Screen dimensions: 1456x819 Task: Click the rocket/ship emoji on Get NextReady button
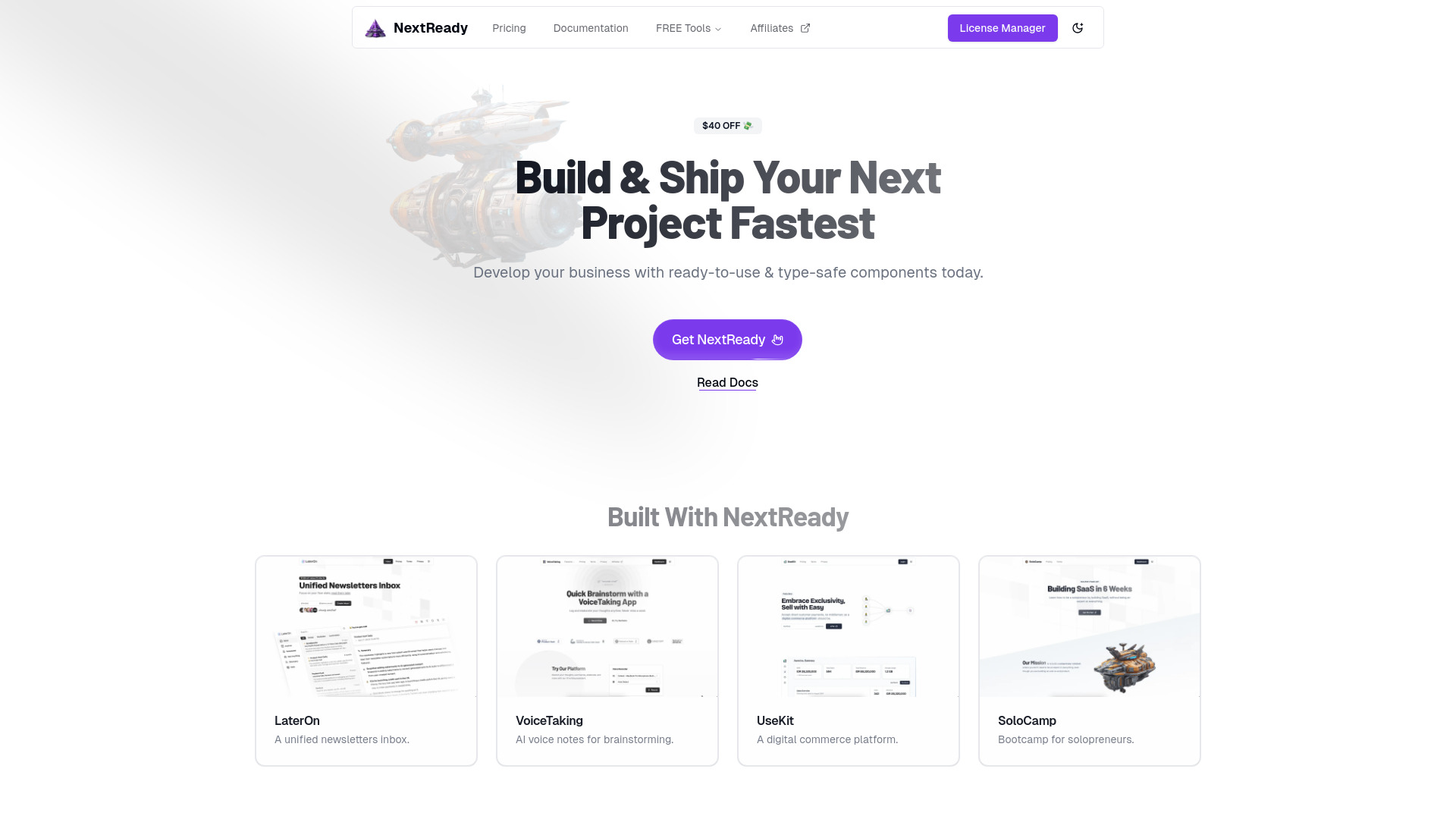[778, 339]
